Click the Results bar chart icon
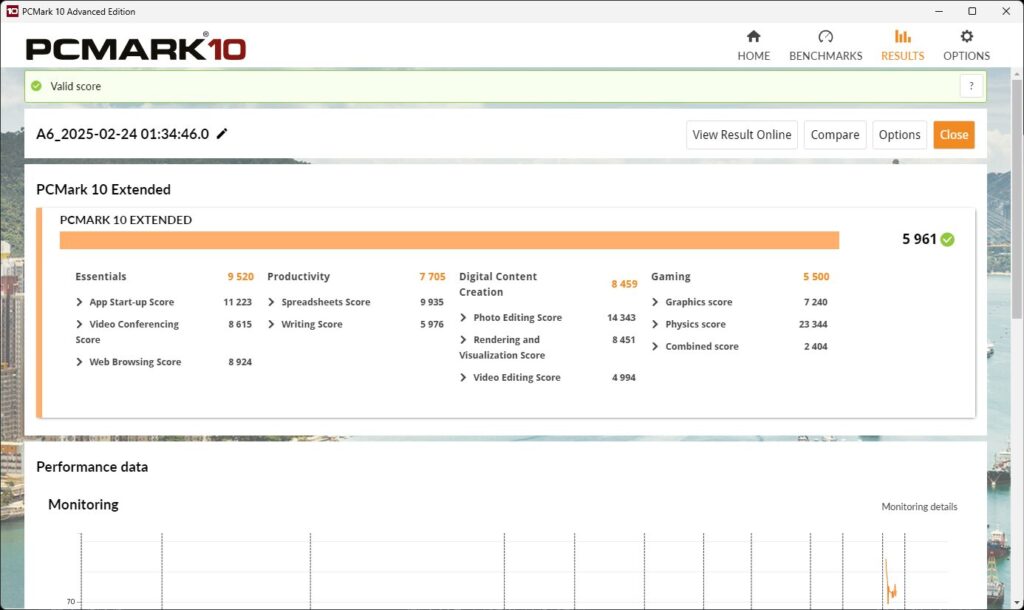 902,37
